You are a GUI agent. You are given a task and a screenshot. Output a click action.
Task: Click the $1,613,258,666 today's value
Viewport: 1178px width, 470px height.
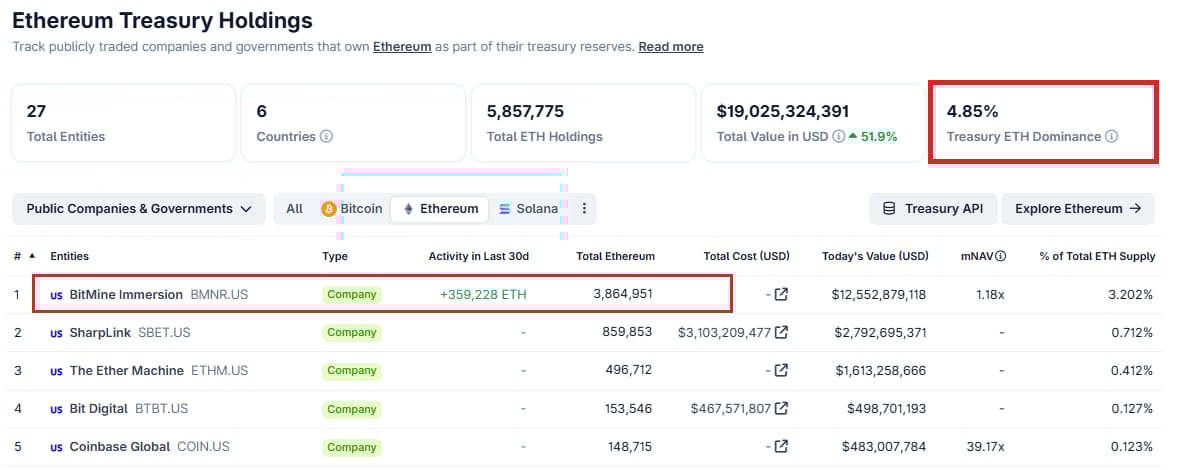880,370
